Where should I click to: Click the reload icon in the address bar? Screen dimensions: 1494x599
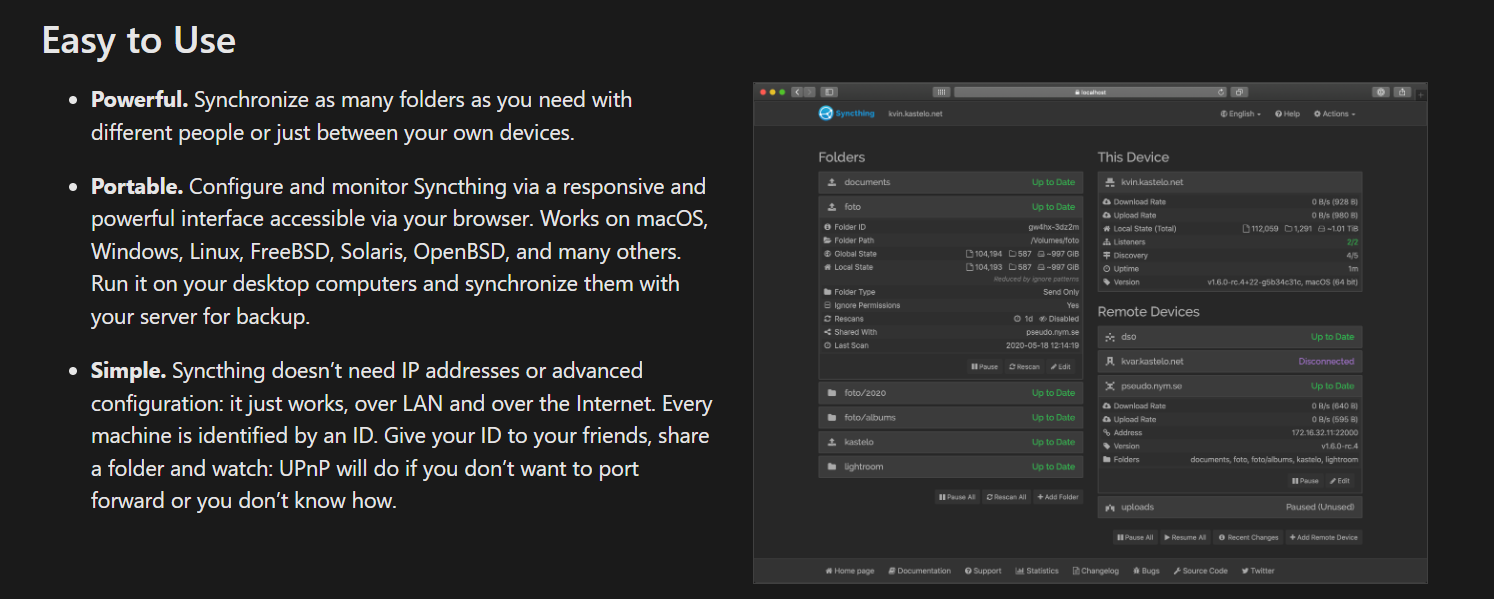pos(1221,92)
